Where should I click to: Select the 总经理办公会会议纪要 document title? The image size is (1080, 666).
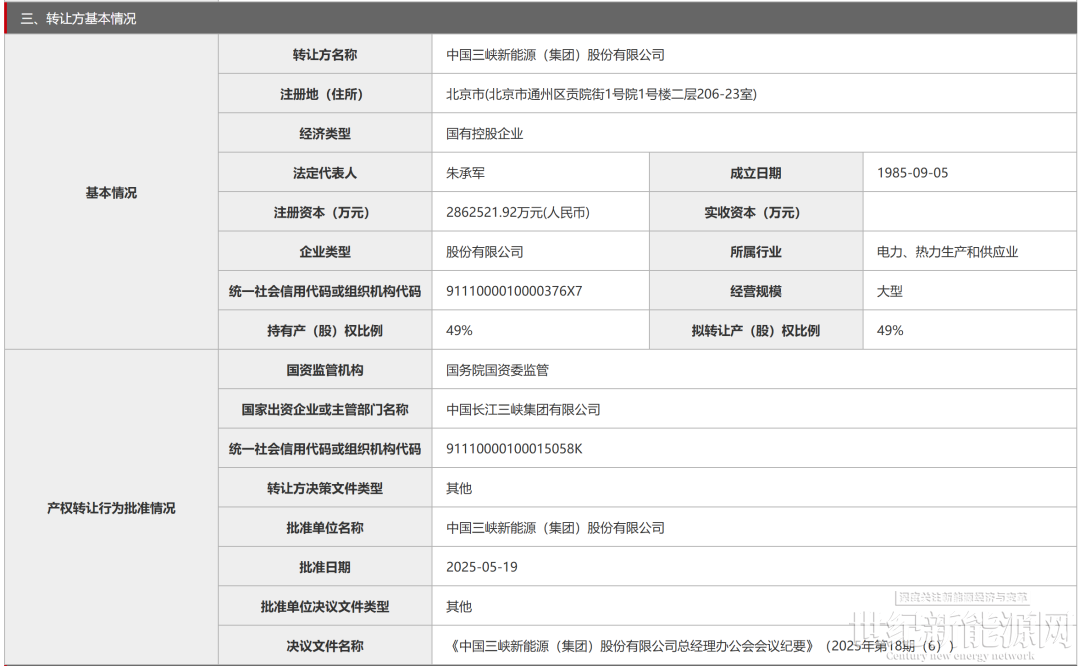click(701, 646)
